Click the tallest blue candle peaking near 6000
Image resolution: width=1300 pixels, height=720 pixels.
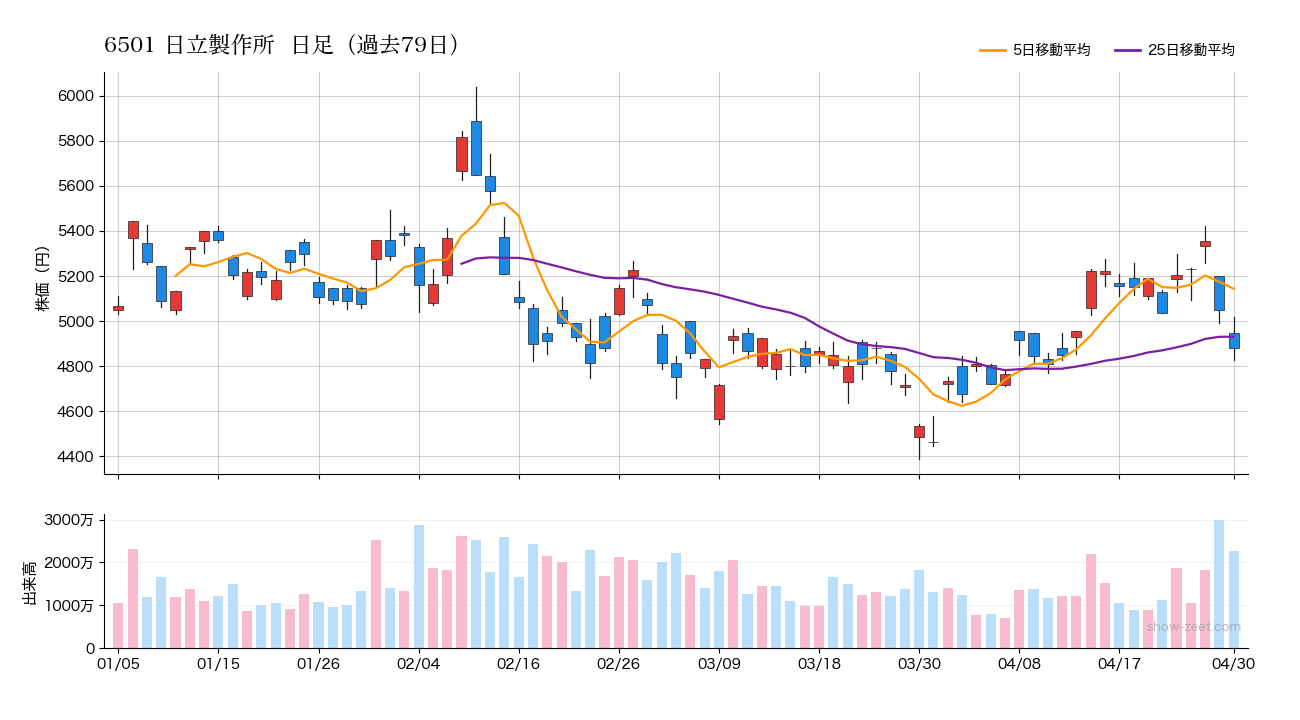pos(476,148)
